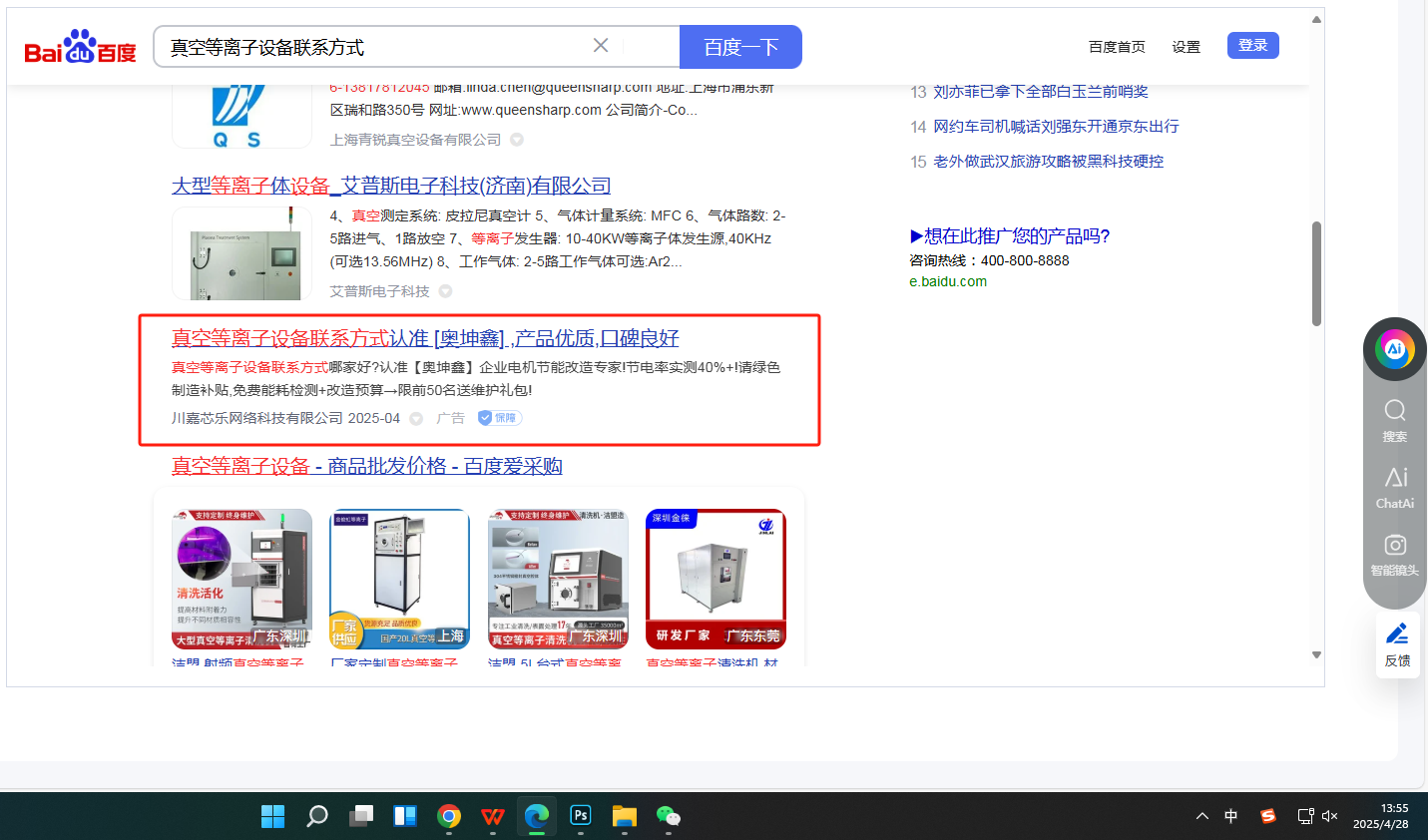Click the 广告 label on the ad
1428x840 pixels.
450,418
